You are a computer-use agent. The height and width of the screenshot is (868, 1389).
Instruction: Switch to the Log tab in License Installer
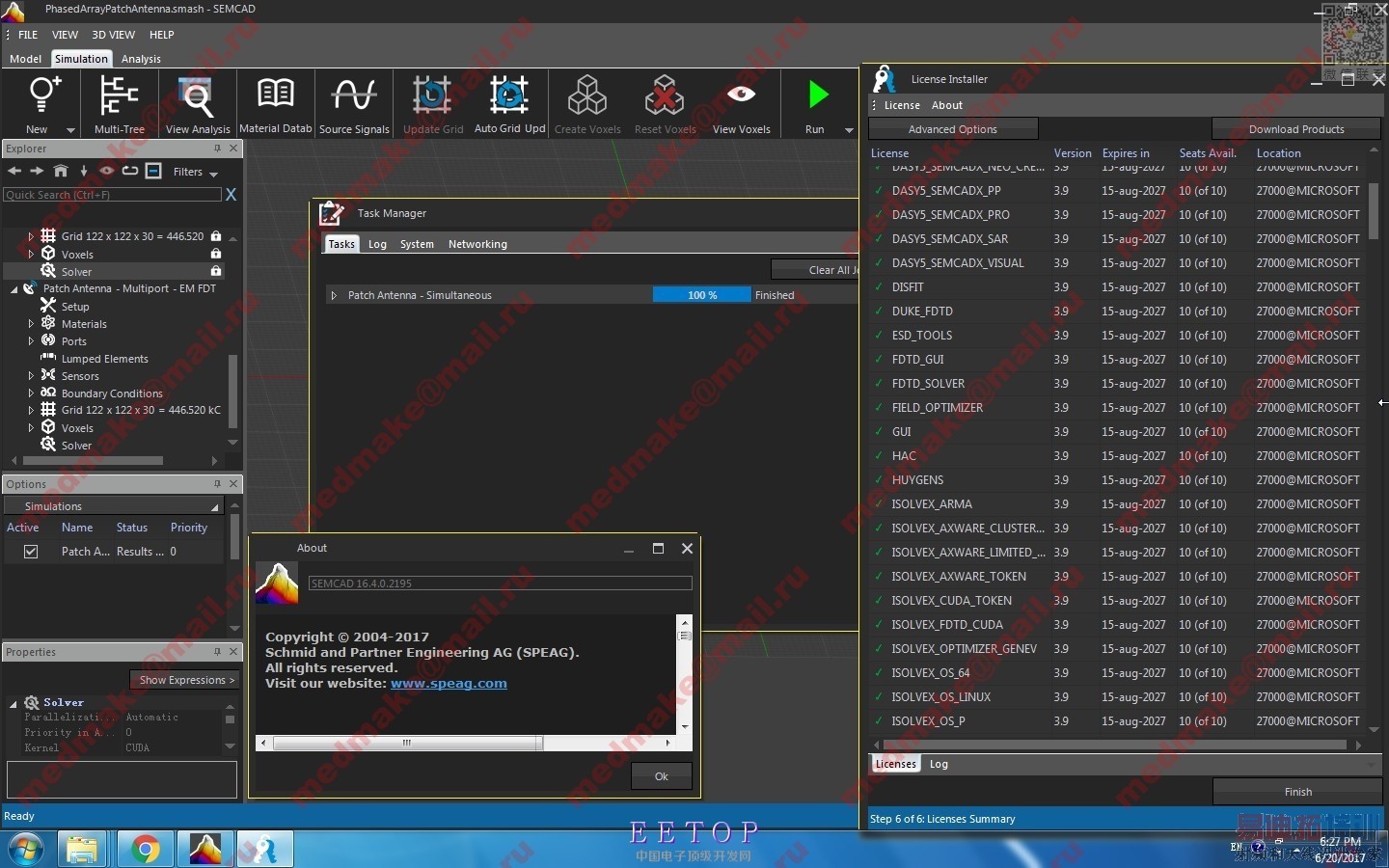click(x=939, y=764)
